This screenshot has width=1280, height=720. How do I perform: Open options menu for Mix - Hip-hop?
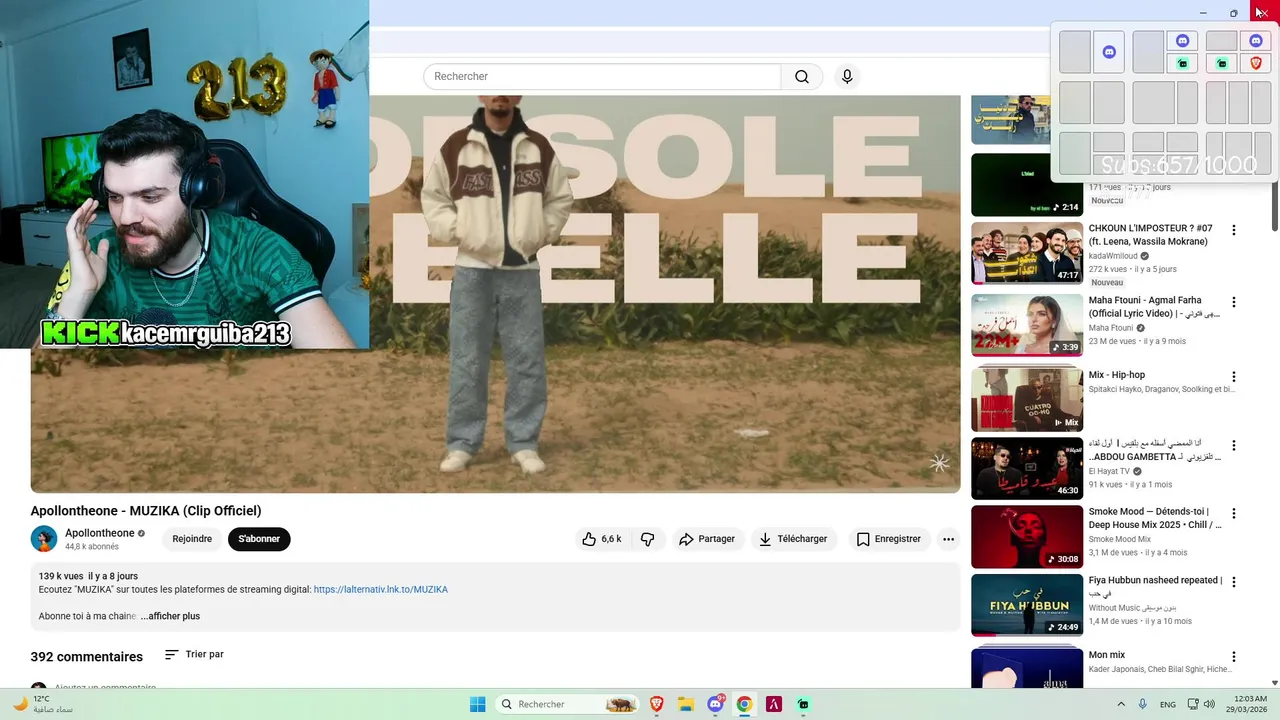(1234, 377)
